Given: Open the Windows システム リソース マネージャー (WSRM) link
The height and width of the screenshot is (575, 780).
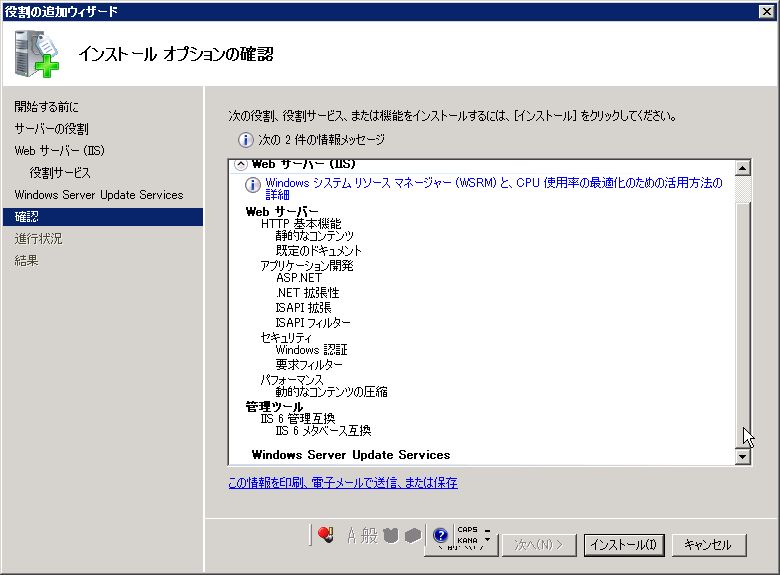Looking at the screenshot, I should tap(493, 189).
